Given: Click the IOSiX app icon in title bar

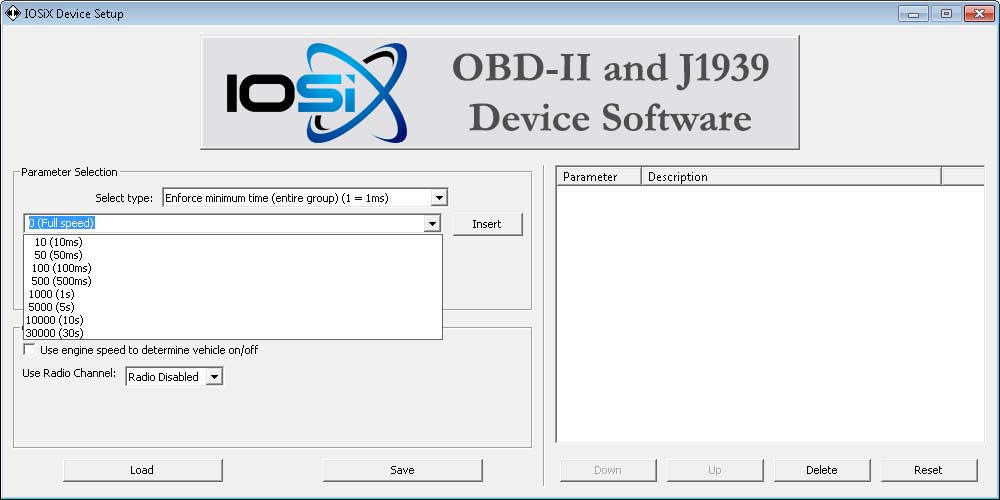Looking at the screenshot, I should [x=12, y=13].
